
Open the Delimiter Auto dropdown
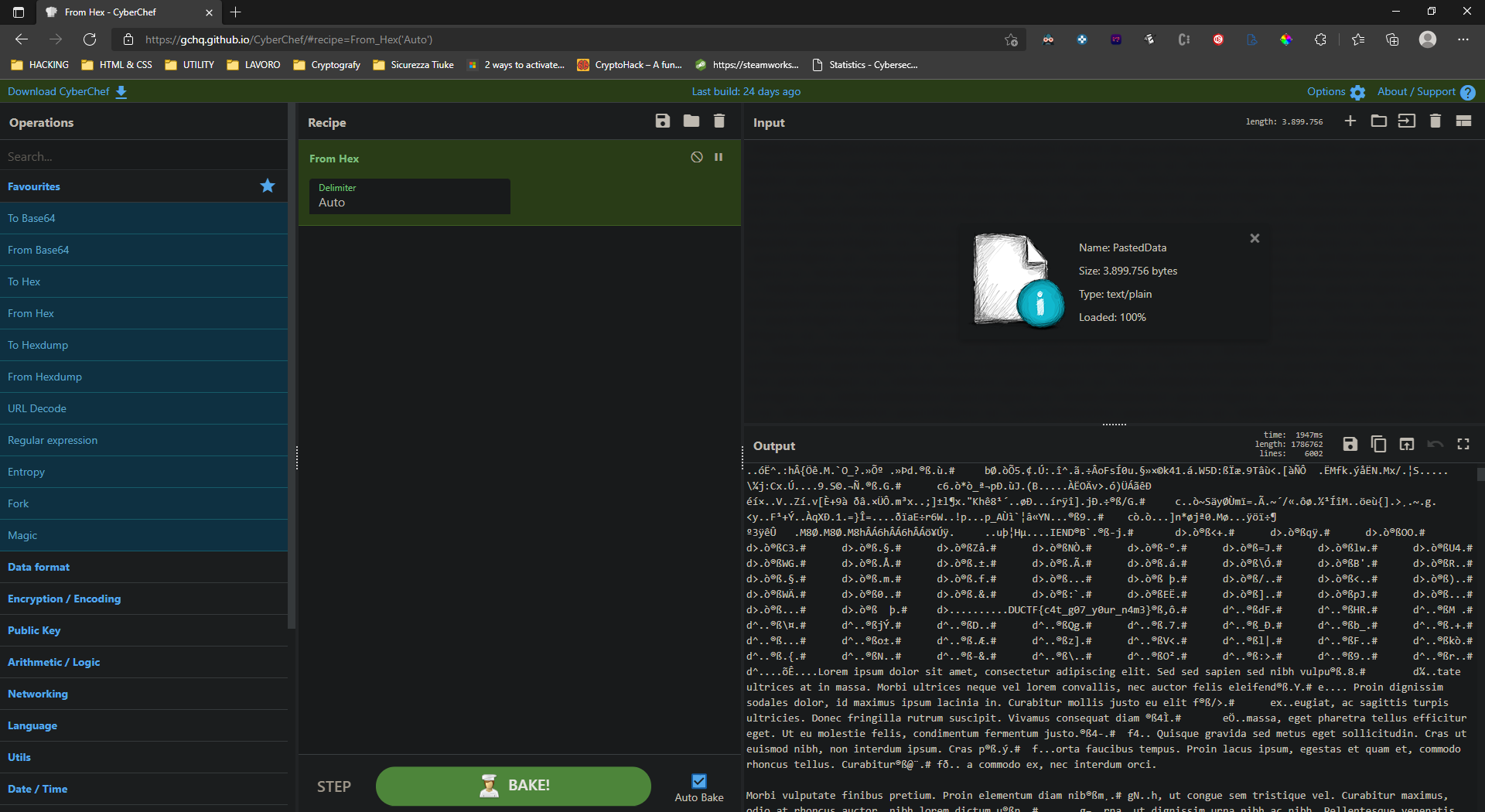tap(409, 196)
